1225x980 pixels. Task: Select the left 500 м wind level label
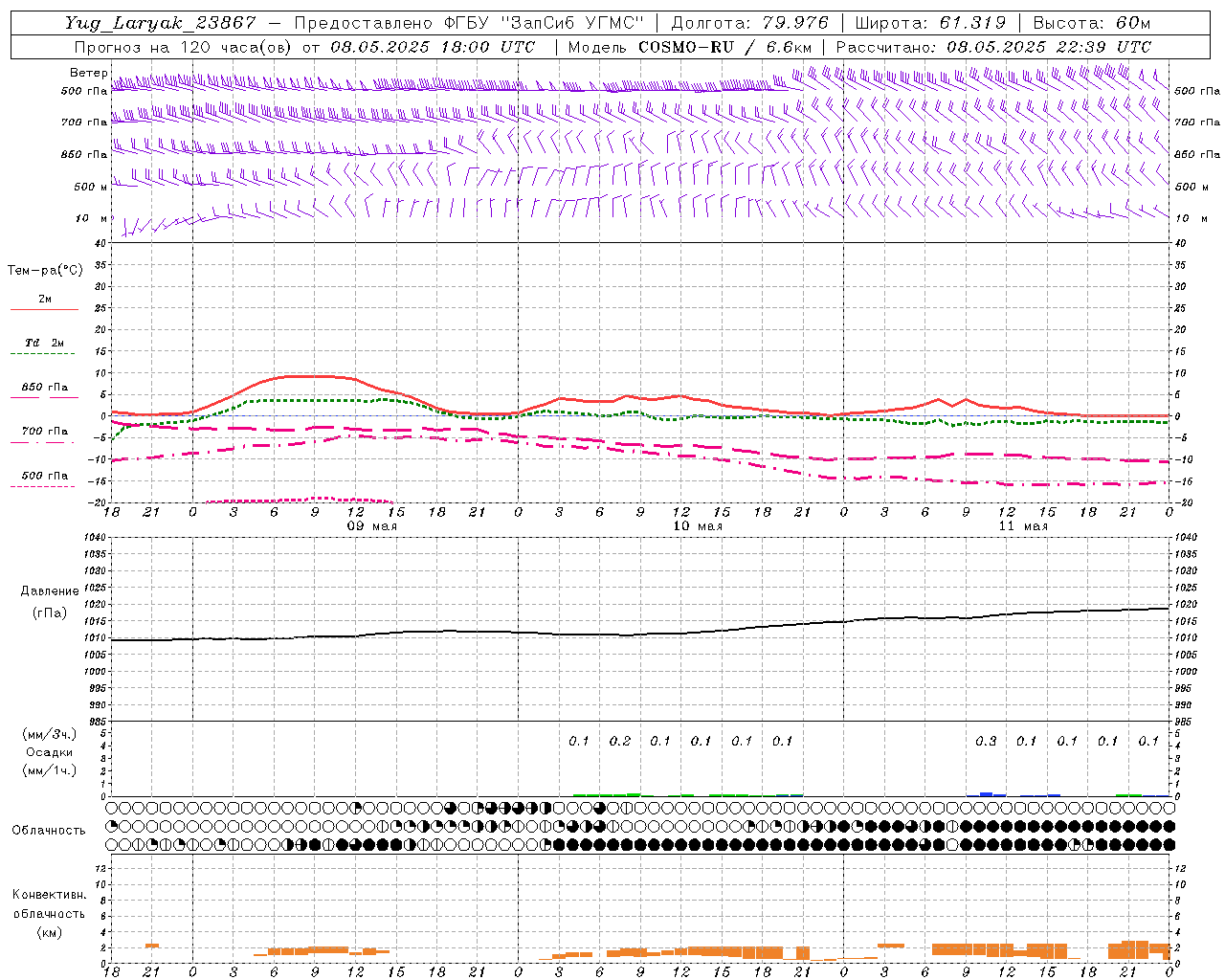(x=92, y=187)
